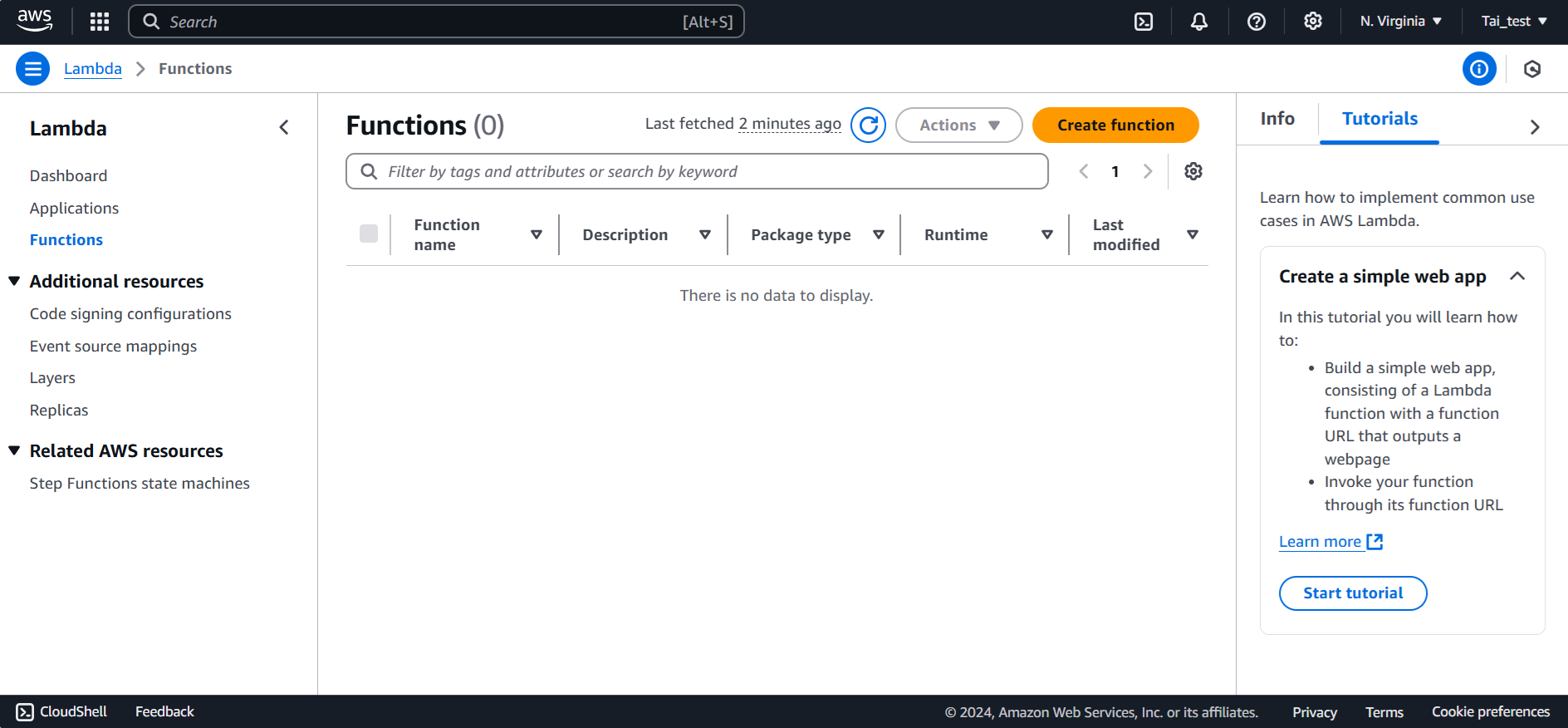Open top bar settings gear

click(x=1313, y=22)
